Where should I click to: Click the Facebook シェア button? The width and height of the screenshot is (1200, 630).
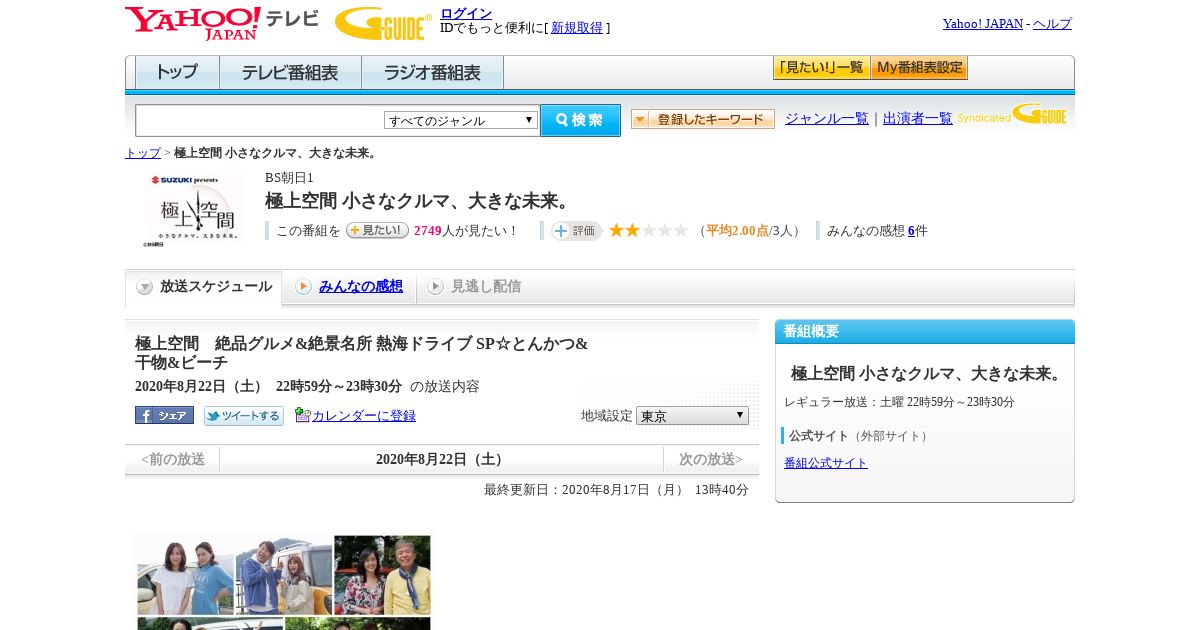[x=164, y=415]
